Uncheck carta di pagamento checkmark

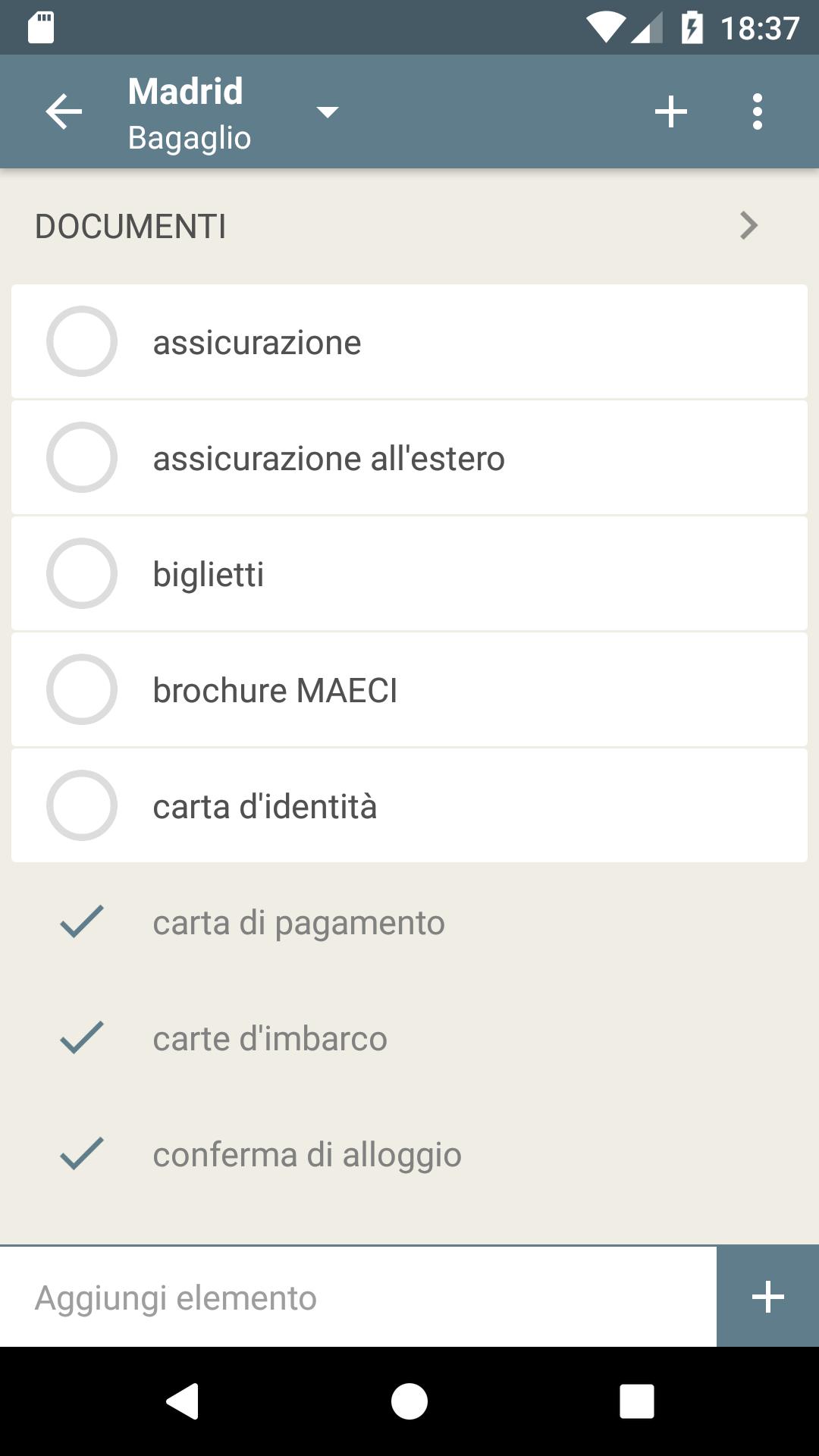point(82,921)
